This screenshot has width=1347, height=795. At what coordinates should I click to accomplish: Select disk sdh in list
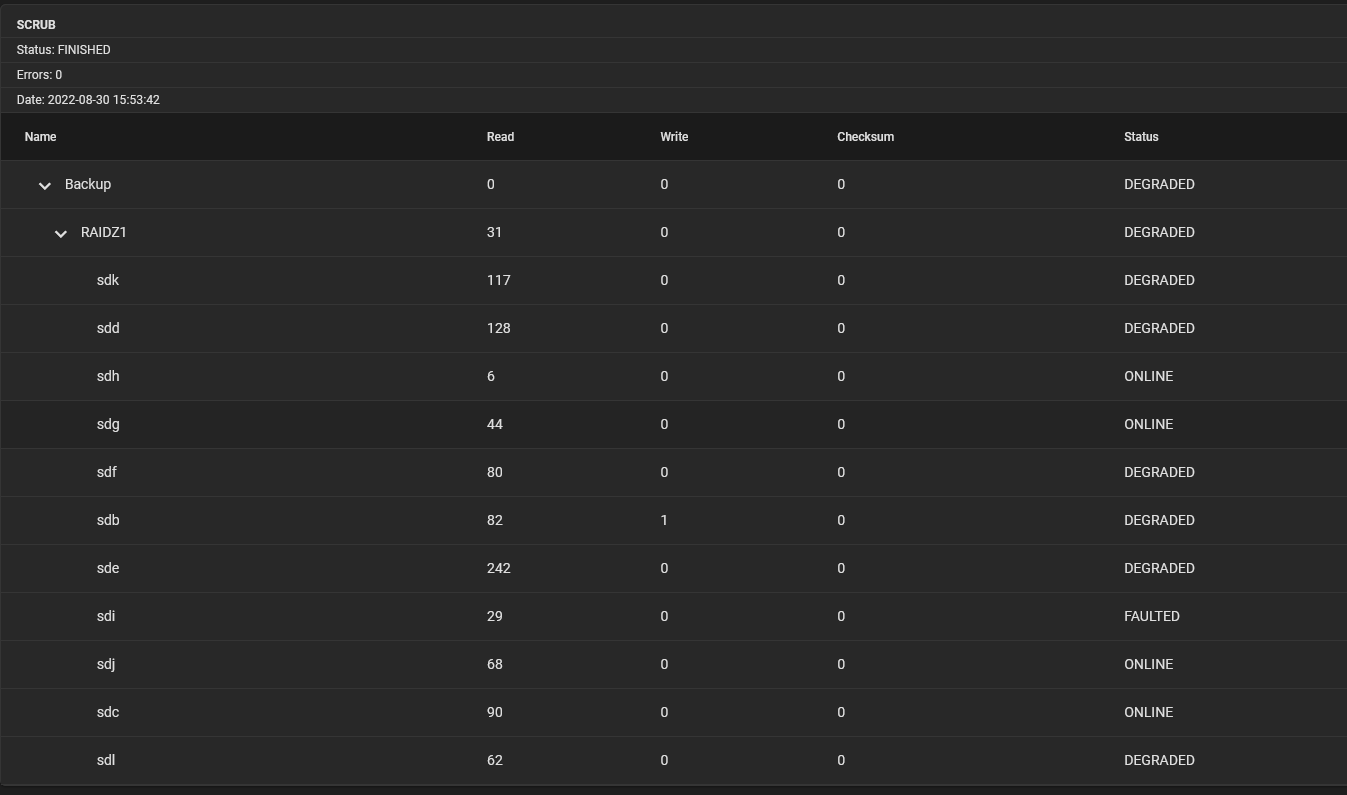108,376
